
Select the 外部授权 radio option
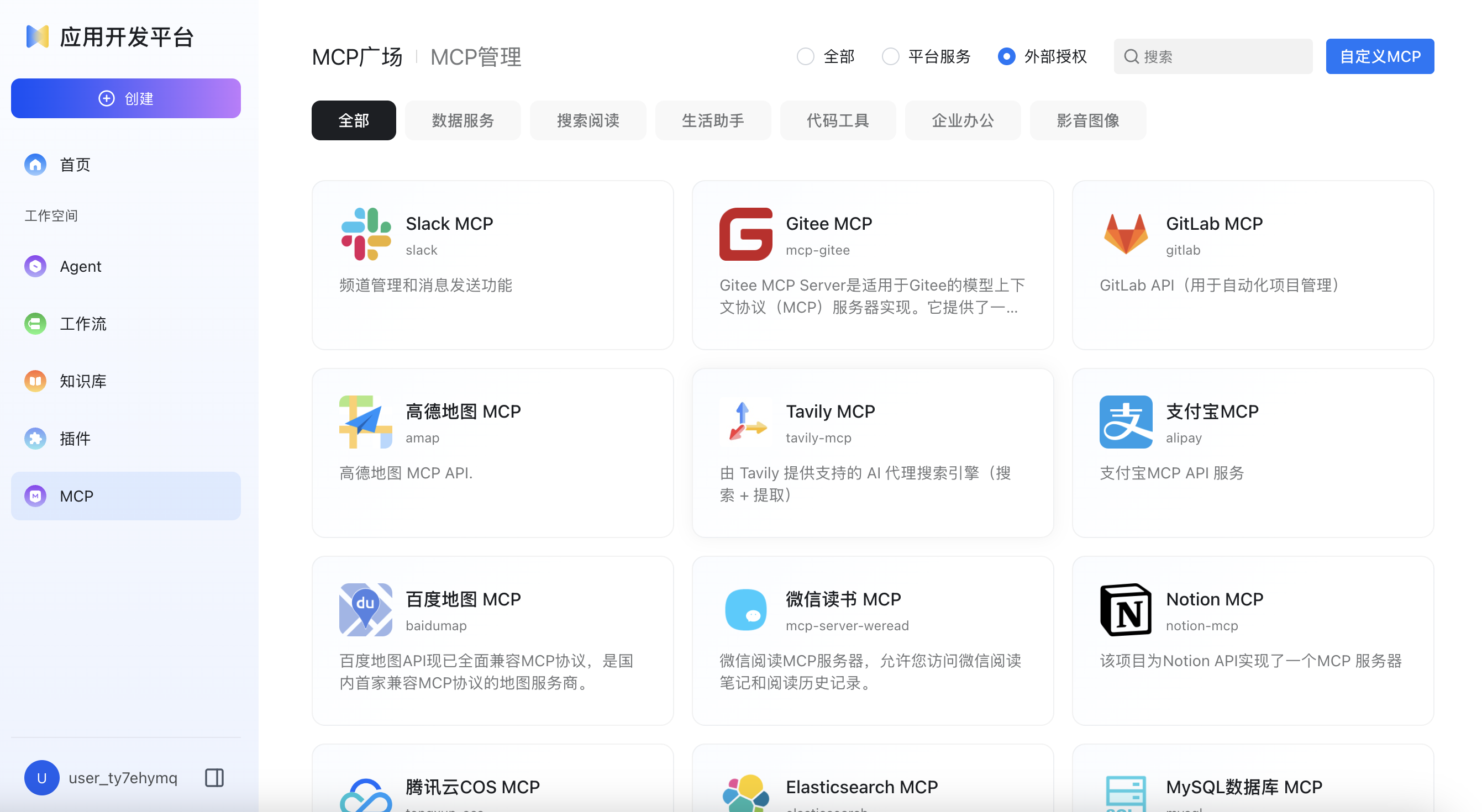pos(1006,56)
